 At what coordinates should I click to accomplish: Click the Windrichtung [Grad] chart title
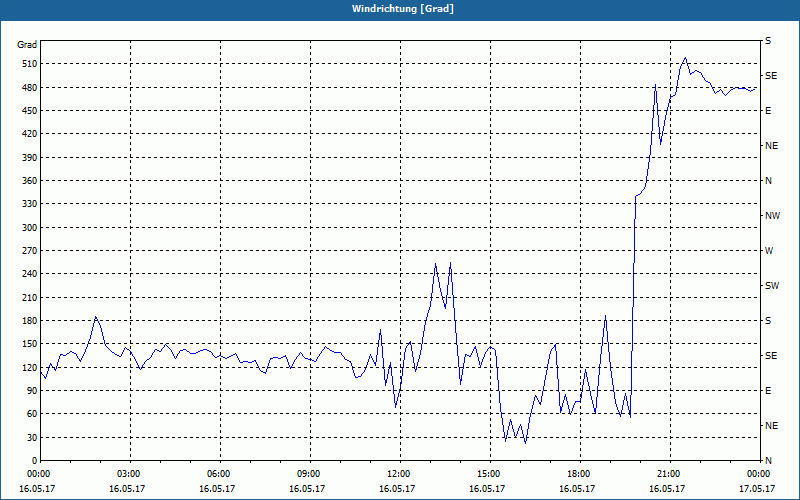tap(403, 9)
